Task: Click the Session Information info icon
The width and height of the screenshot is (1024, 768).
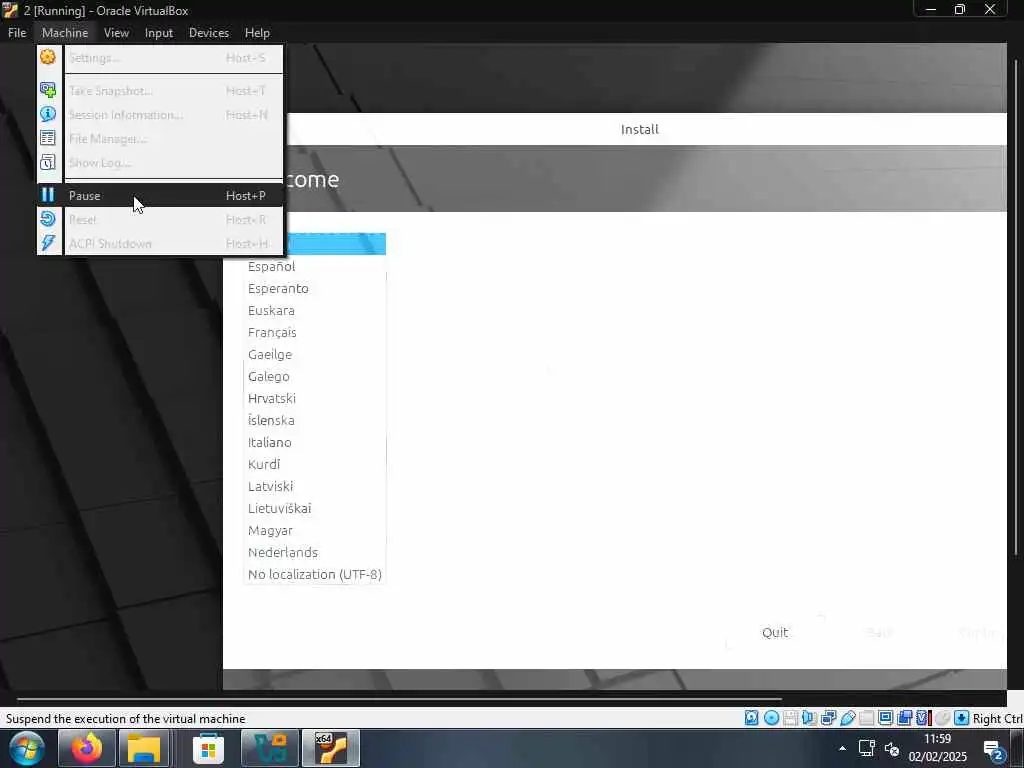Action: click(48, 114)
